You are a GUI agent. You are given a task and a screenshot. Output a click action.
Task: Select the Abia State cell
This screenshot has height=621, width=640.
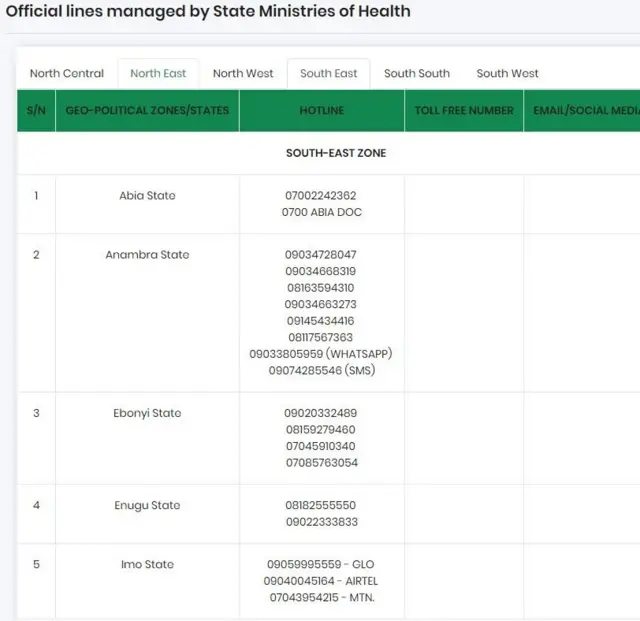click(x=147, y=196)
